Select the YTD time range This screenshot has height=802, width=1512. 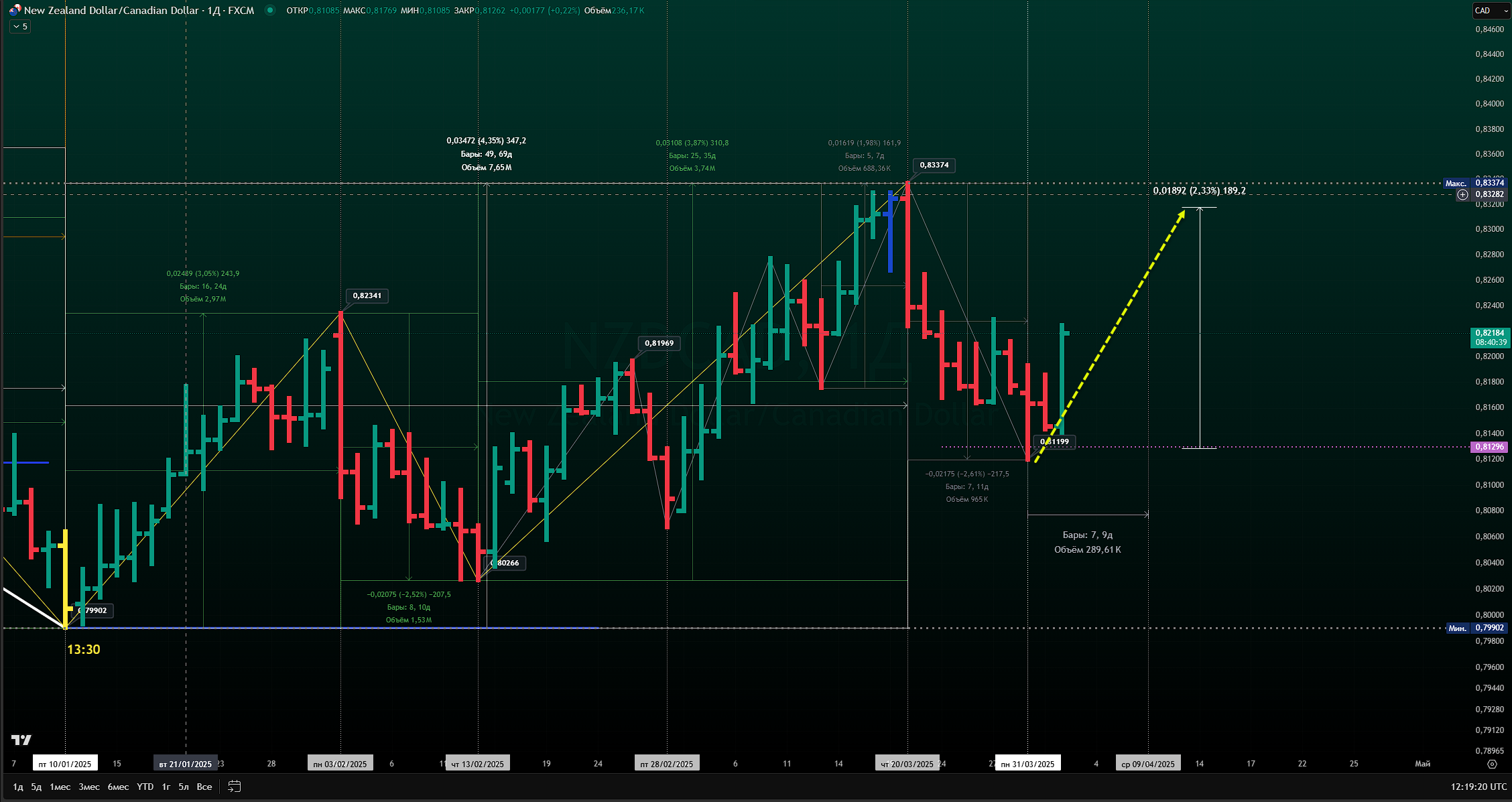click(145, 787)
